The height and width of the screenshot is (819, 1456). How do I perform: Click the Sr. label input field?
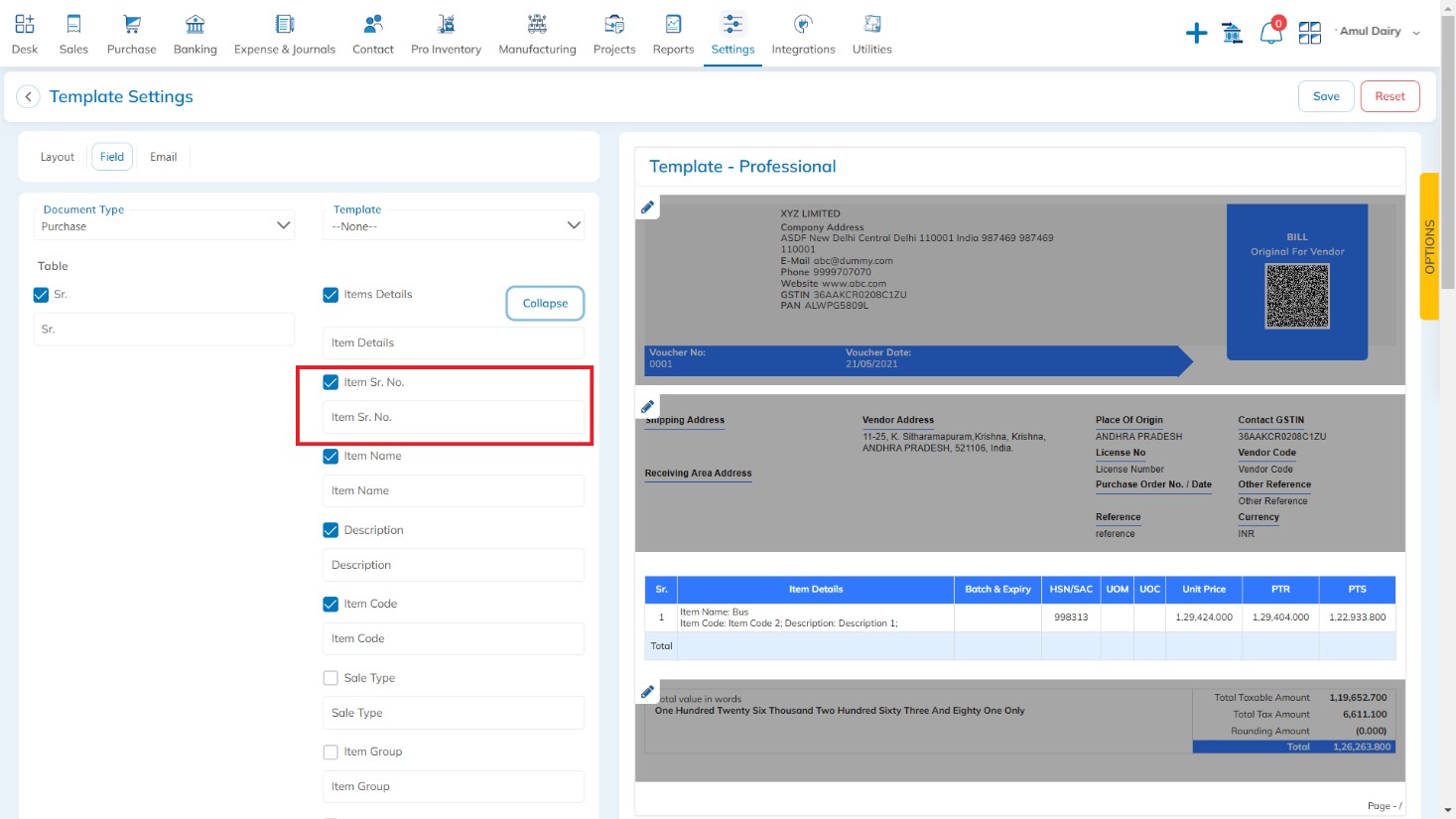(164, 329)
